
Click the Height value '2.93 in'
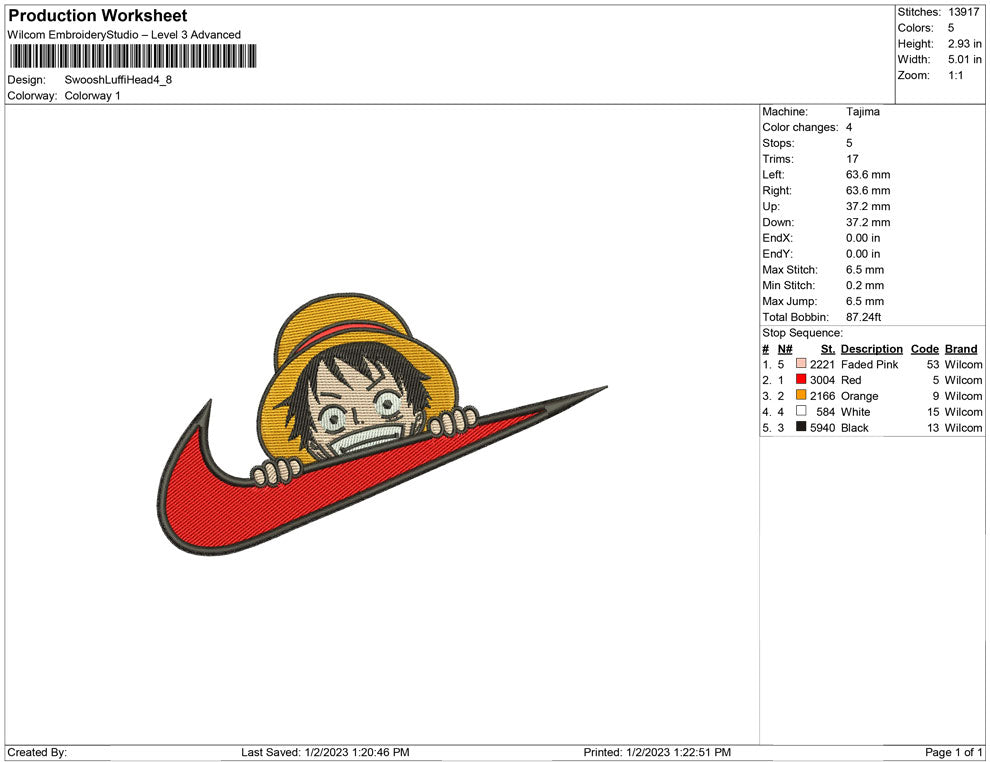click(964, 44)
